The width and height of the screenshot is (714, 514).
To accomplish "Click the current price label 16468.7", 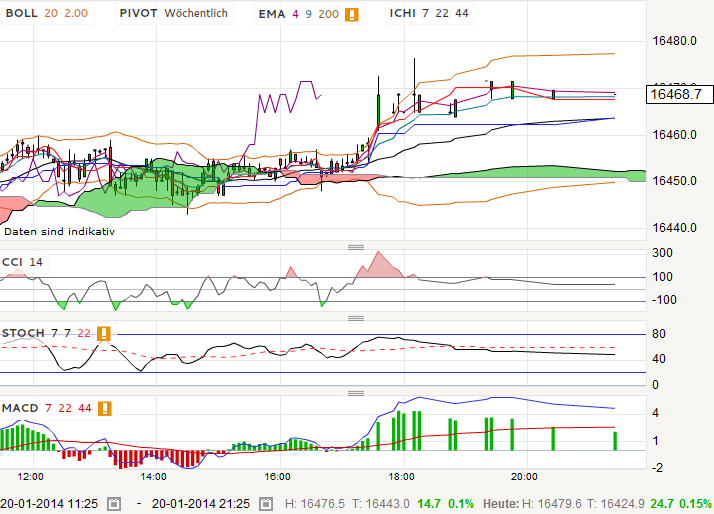I will tap(680, 94).
